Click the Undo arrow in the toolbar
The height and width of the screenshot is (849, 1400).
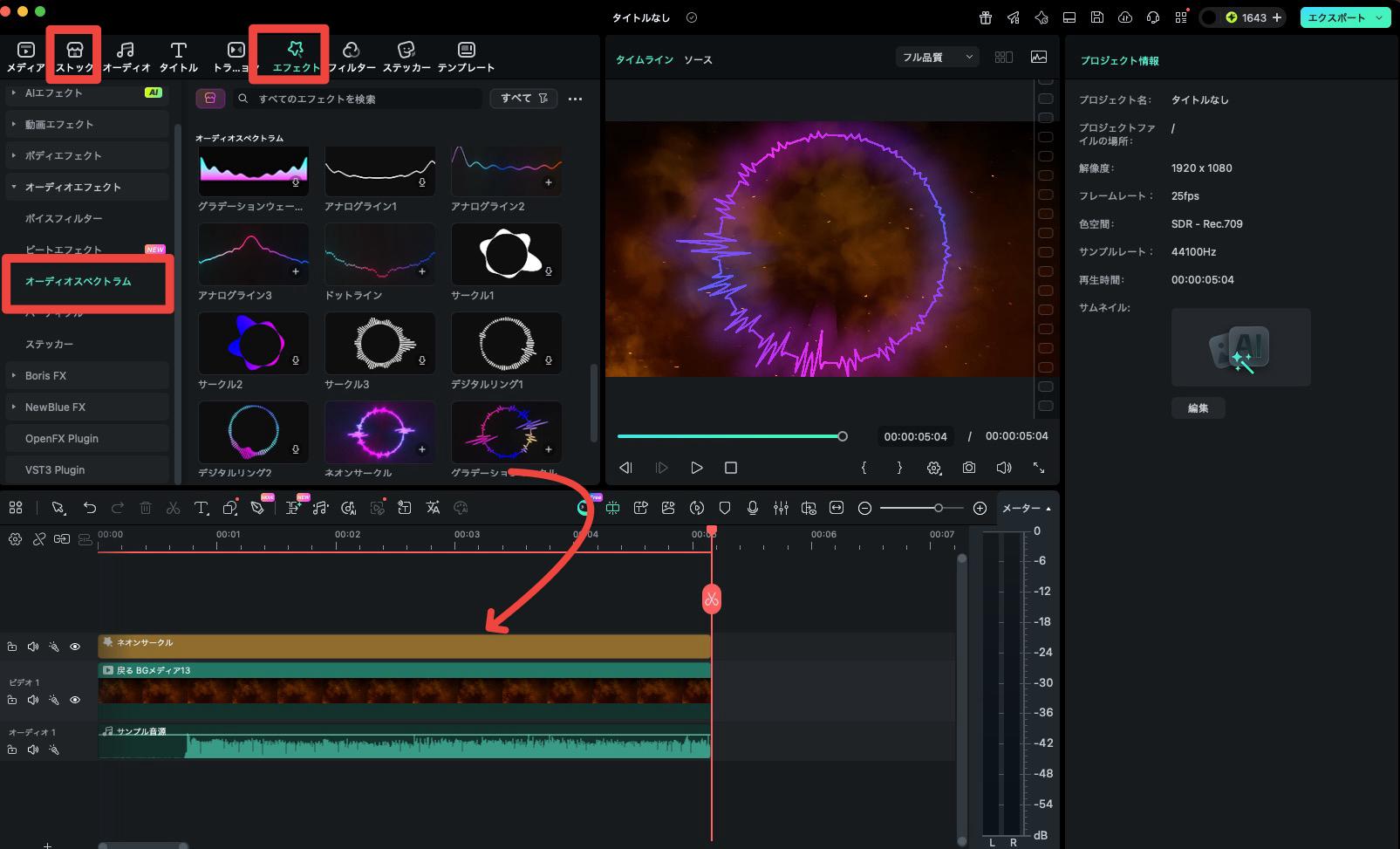[x=90, y=507]
